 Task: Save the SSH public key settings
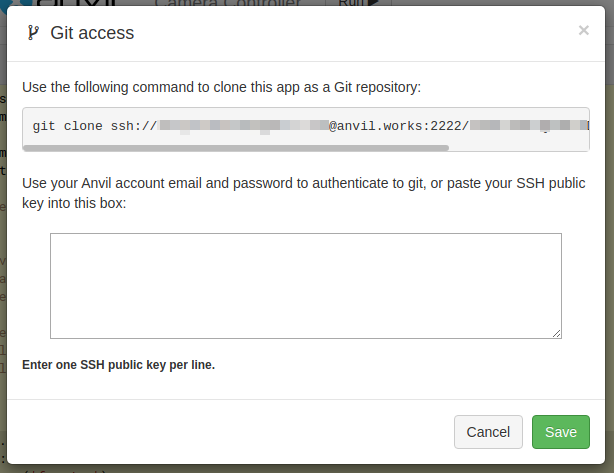click(x=560, y=432)
